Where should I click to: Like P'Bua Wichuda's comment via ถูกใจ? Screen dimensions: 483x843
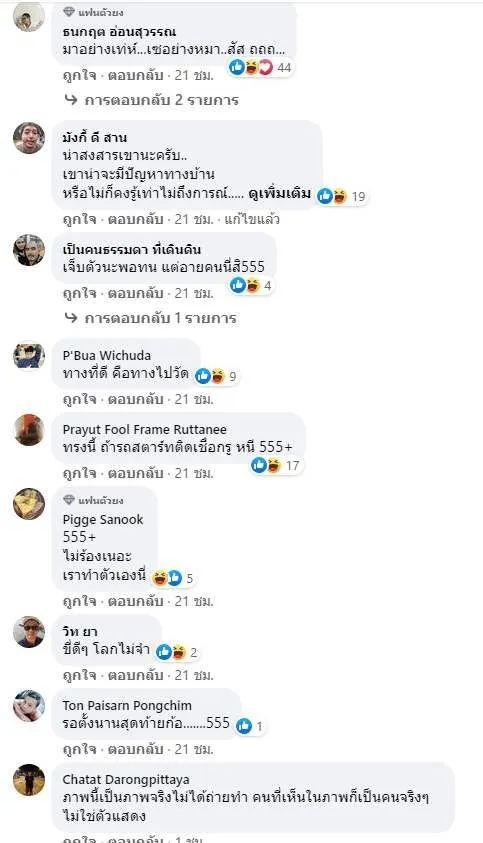click(80, 399)
